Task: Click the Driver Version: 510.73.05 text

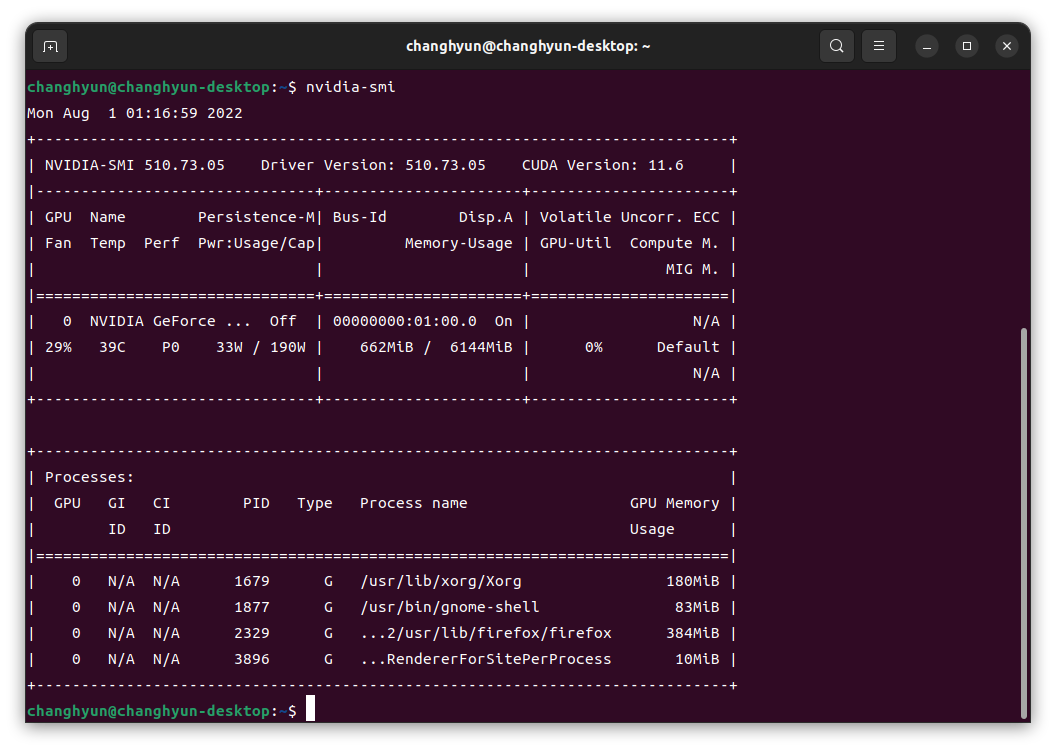Action: click(373, 165)
